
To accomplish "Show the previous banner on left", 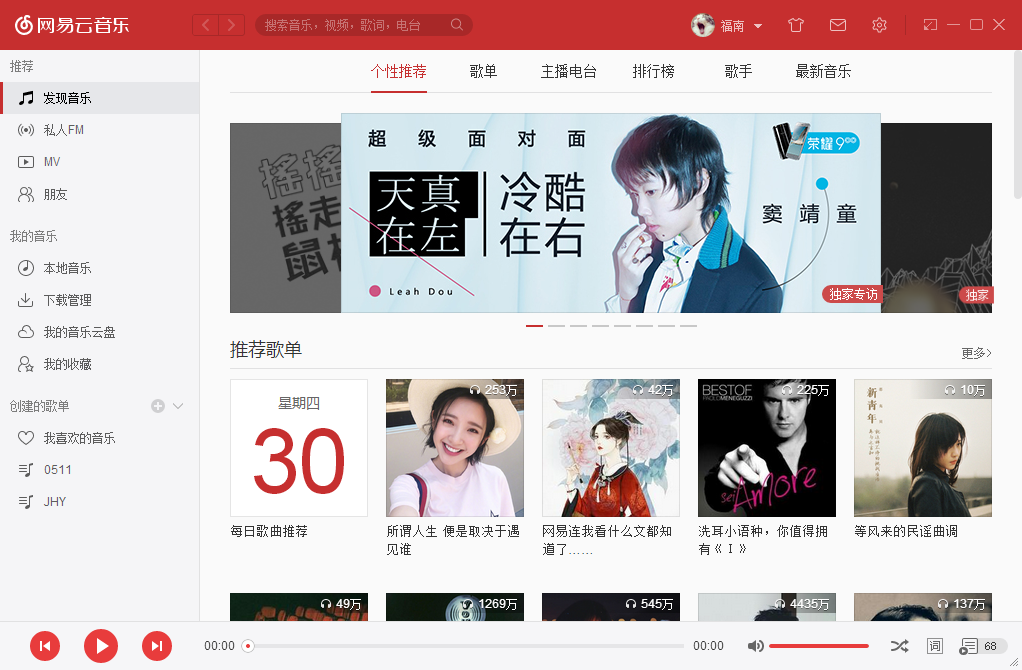I will (285, 218).
